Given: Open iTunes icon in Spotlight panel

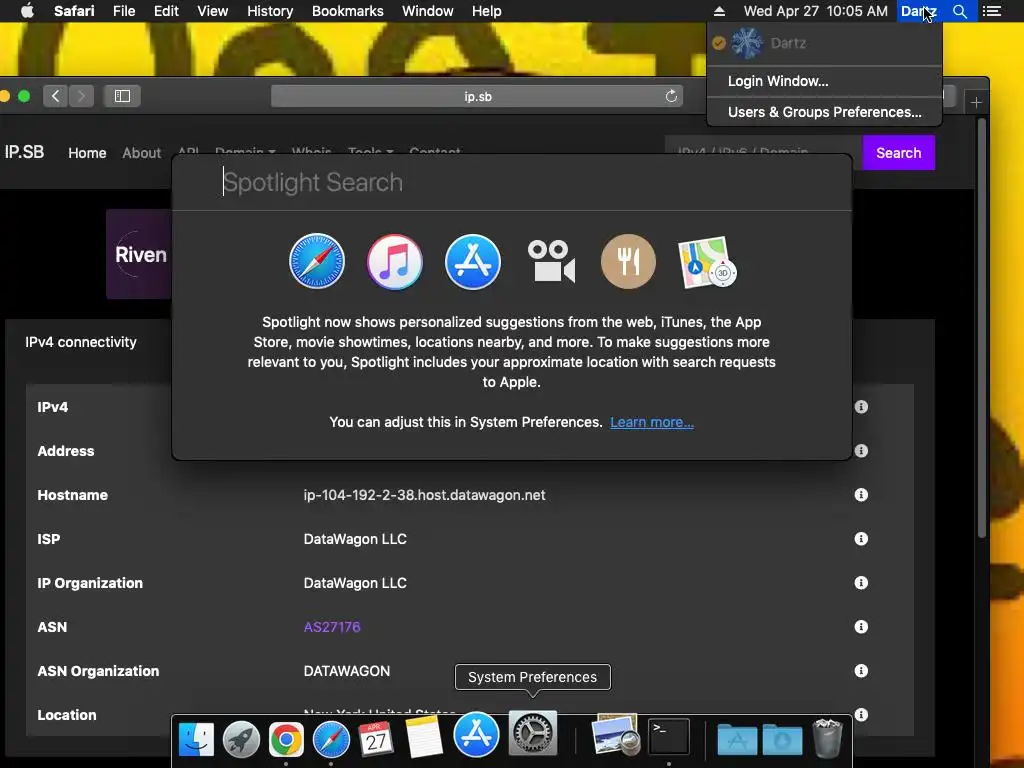Looking at the screenshot, I should click(x=394, y=261).
